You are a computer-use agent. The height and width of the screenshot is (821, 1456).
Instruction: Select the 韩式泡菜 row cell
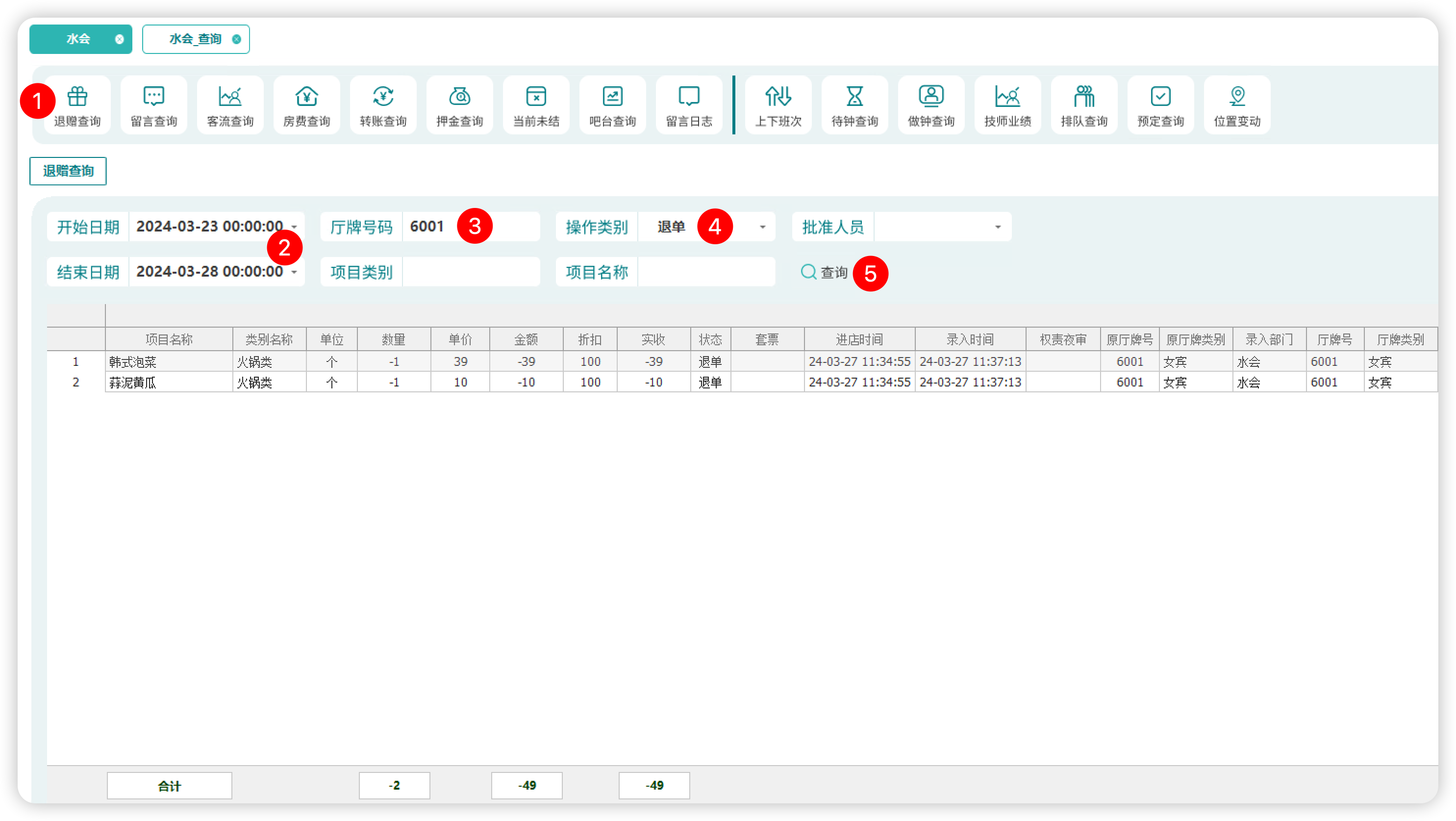tap(169, 361)
